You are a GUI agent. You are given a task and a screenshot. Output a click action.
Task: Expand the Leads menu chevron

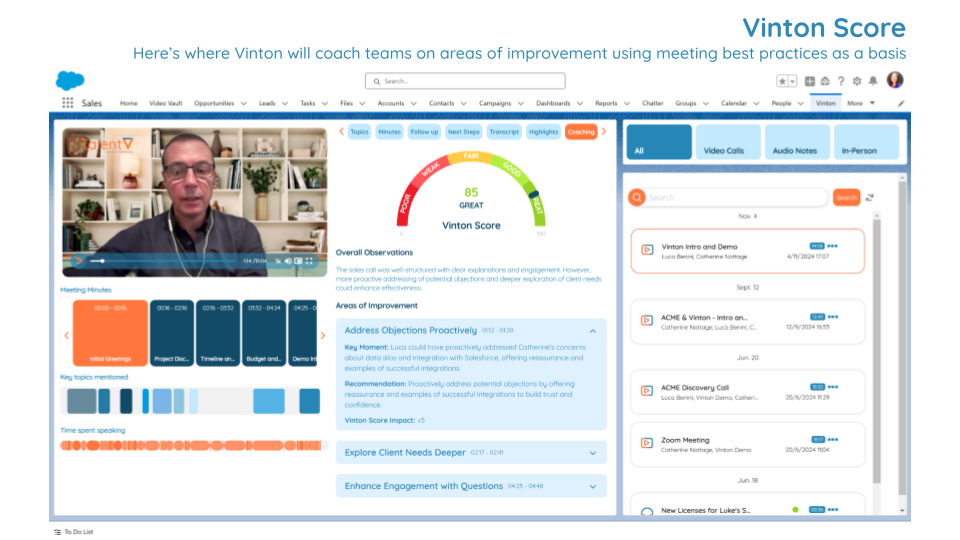[285, 103]
